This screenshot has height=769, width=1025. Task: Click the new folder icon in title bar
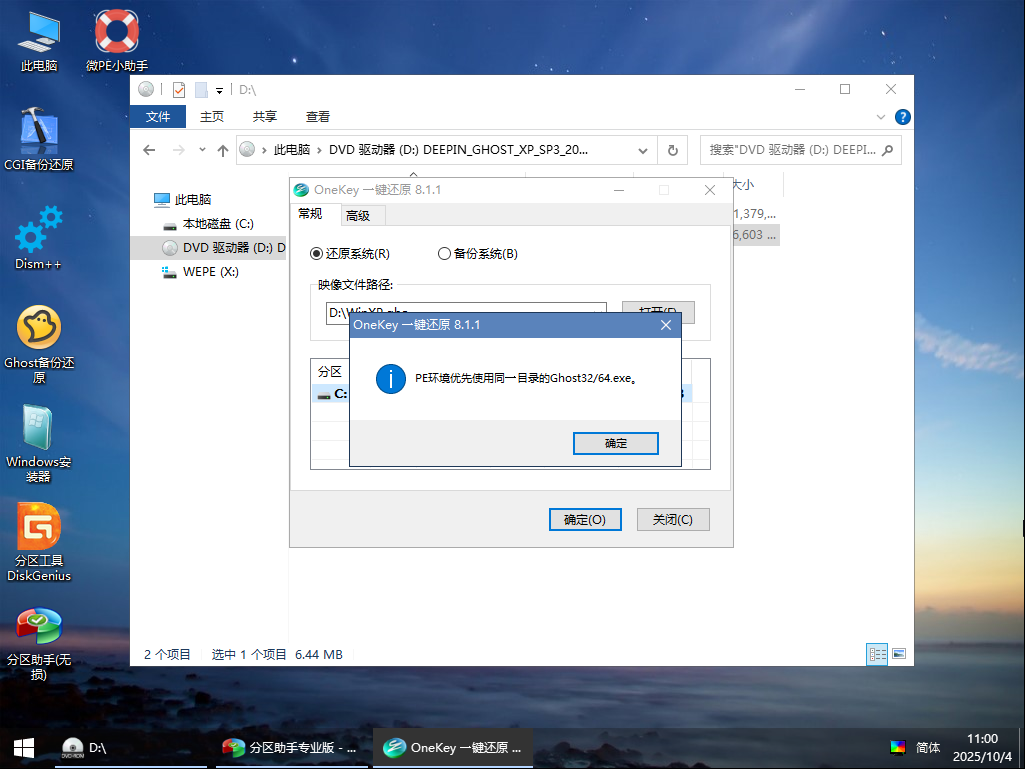click(201, 90)
